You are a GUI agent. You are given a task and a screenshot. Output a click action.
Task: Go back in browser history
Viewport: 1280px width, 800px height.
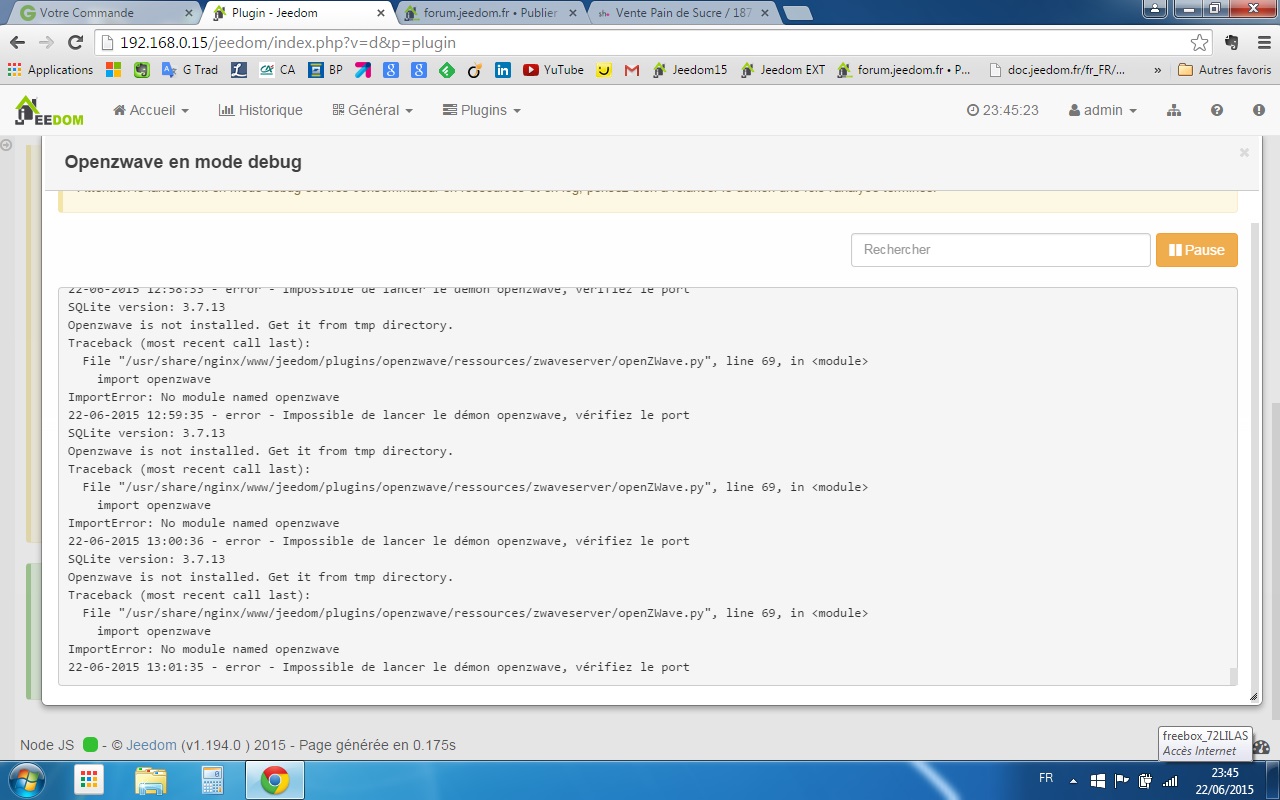click(17, 43)
